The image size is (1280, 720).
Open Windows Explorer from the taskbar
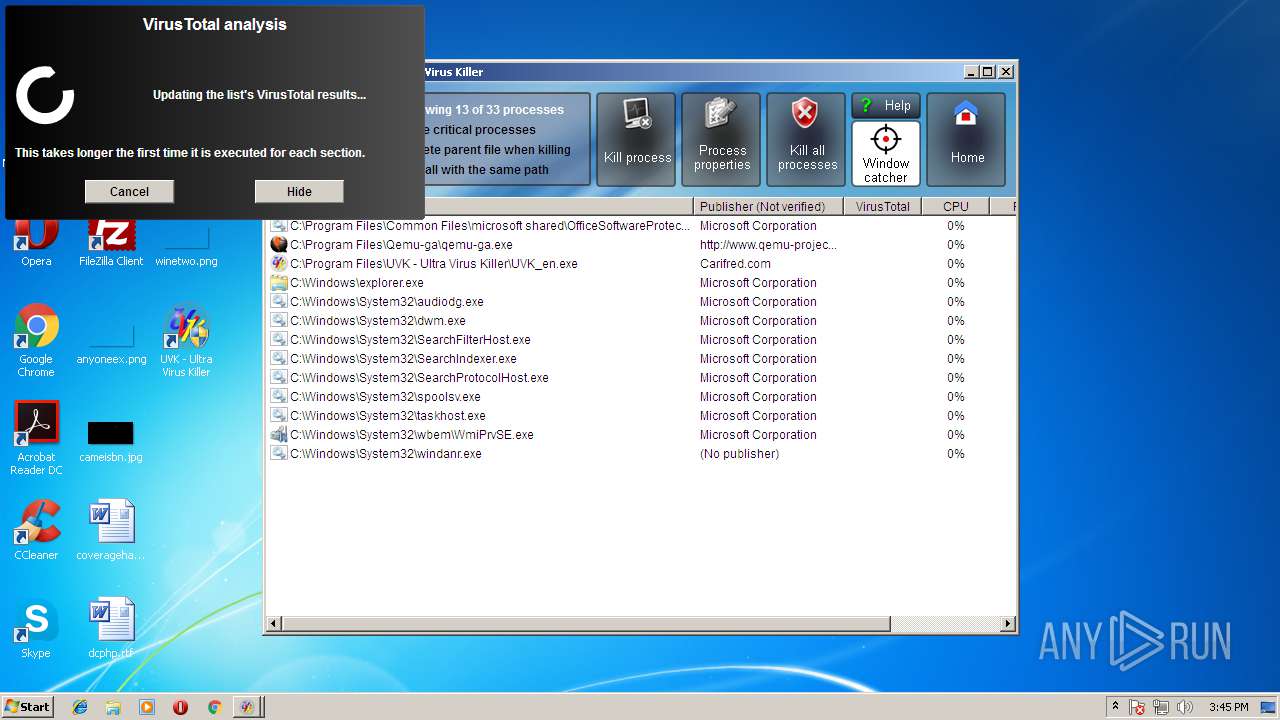point(113,707)
